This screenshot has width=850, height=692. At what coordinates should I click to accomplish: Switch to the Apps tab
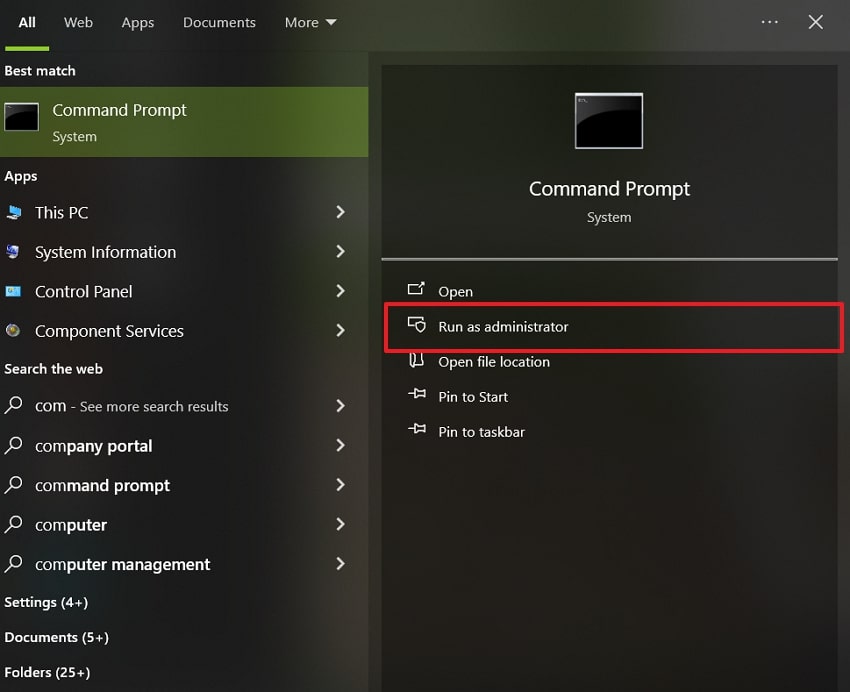(x=138, y=22)
